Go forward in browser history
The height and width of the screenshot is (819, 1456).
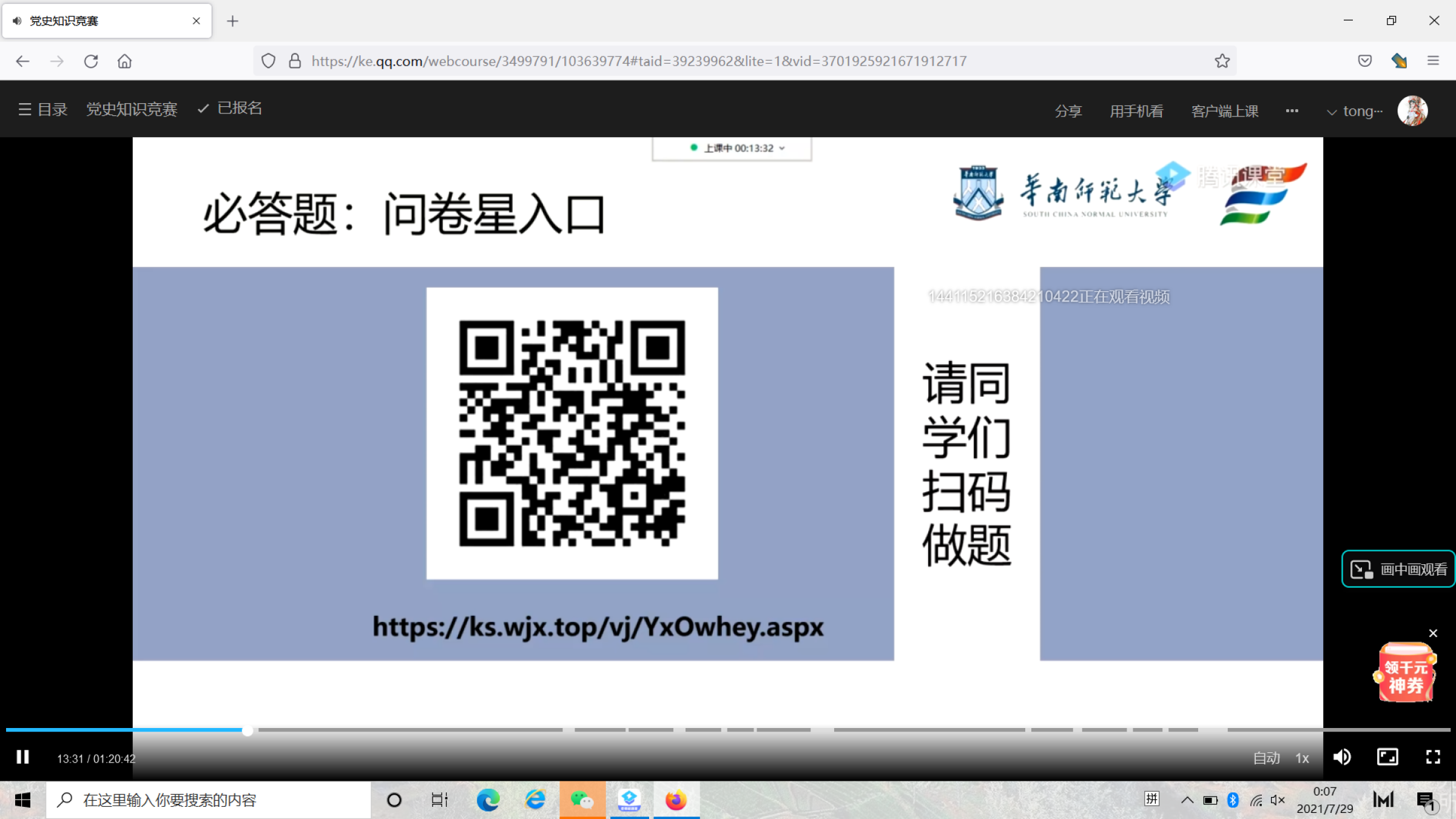tap(57, 61)
